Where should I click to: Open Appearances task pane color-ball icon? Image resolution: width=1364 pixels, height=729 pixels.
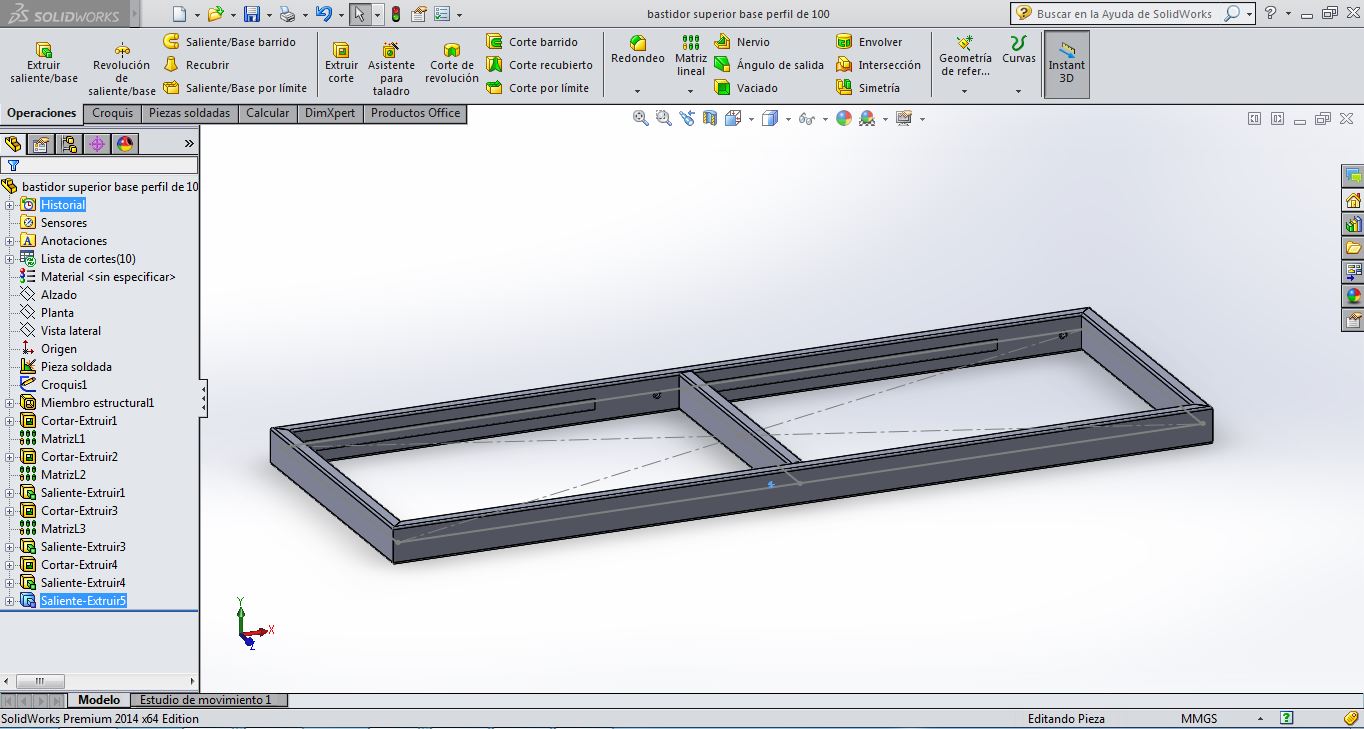tap(1353, 296)
